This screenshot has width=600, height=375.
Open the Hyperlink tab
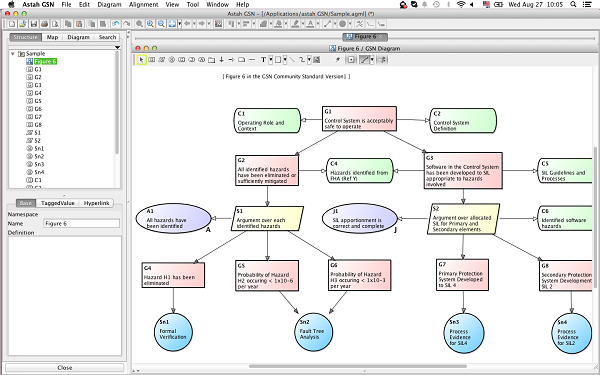(x=96, y=203)
